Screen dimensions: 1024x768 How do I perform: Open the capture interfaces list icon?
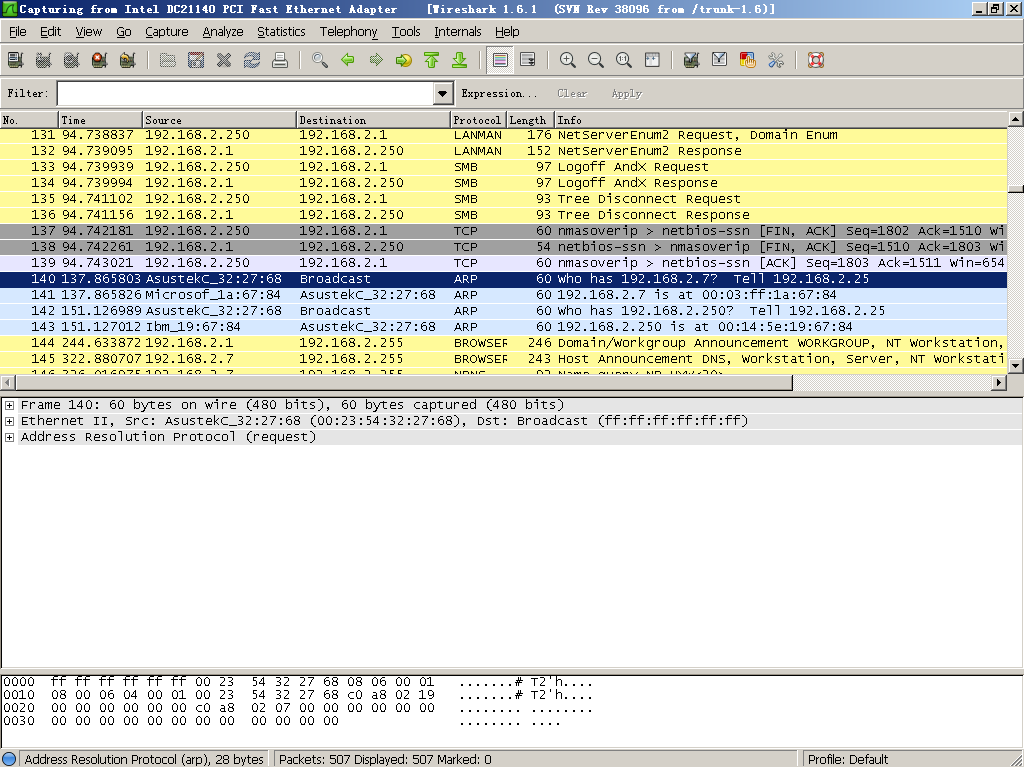point(16,61)
